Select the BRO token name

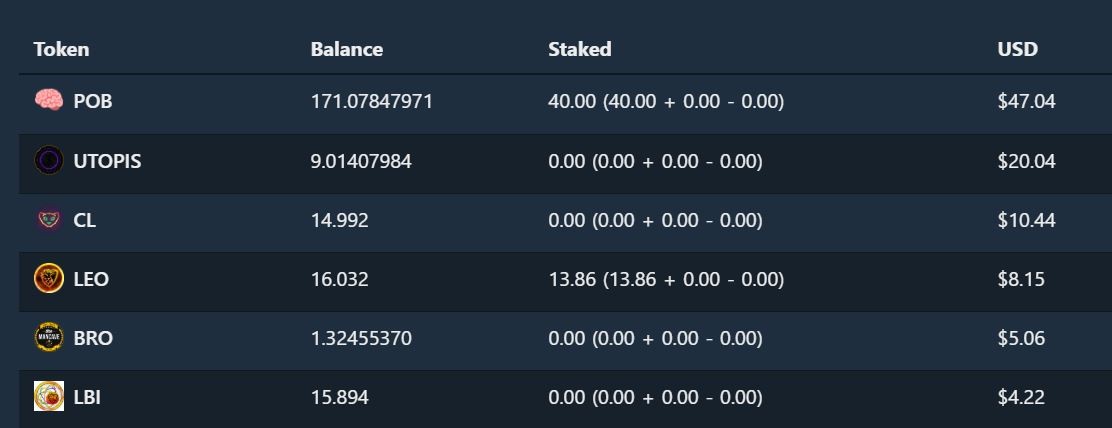click(93, 338)
